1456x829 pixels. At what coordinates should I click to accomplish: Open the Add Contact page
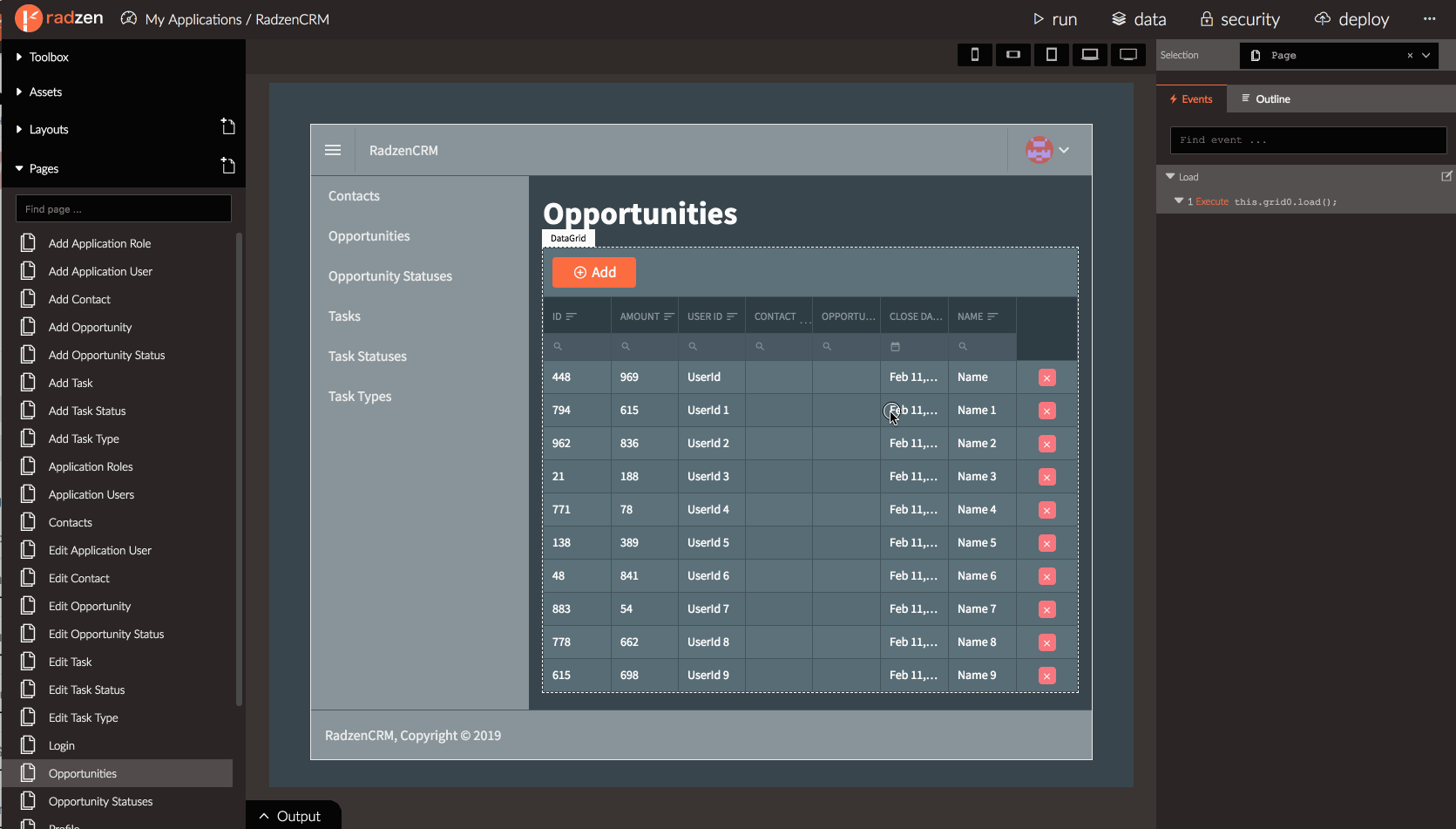point(79,299)
